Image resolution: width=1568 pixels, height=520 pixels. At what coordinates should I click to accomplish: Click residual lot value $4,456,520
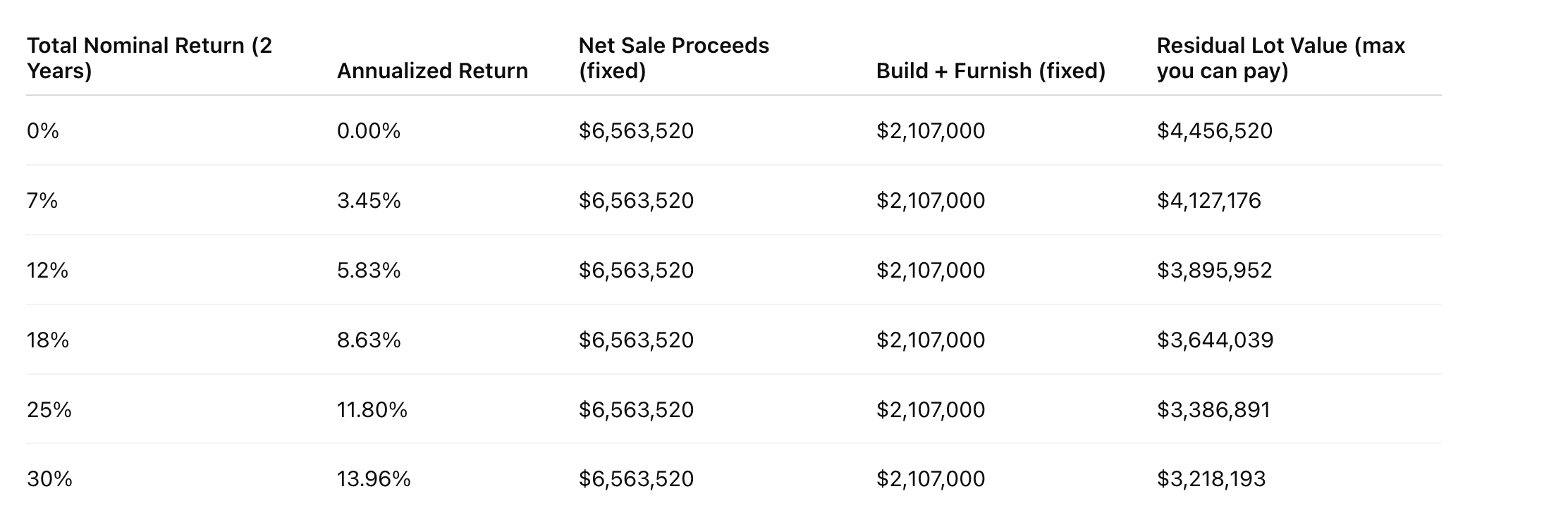[1215, 131]
